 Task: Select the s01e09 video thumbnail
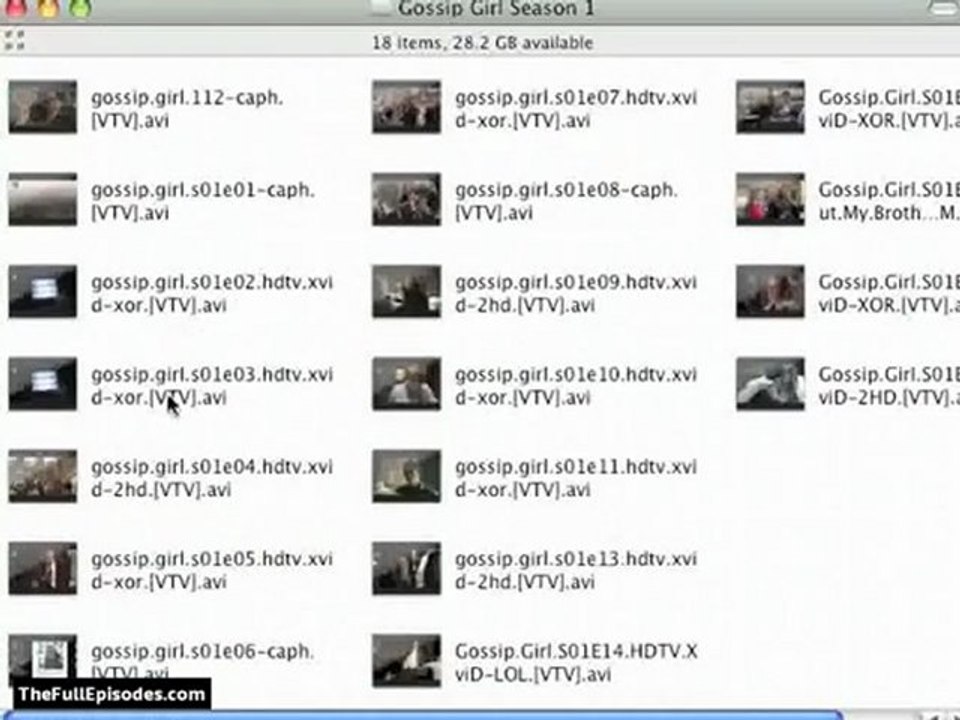point(407,292)
